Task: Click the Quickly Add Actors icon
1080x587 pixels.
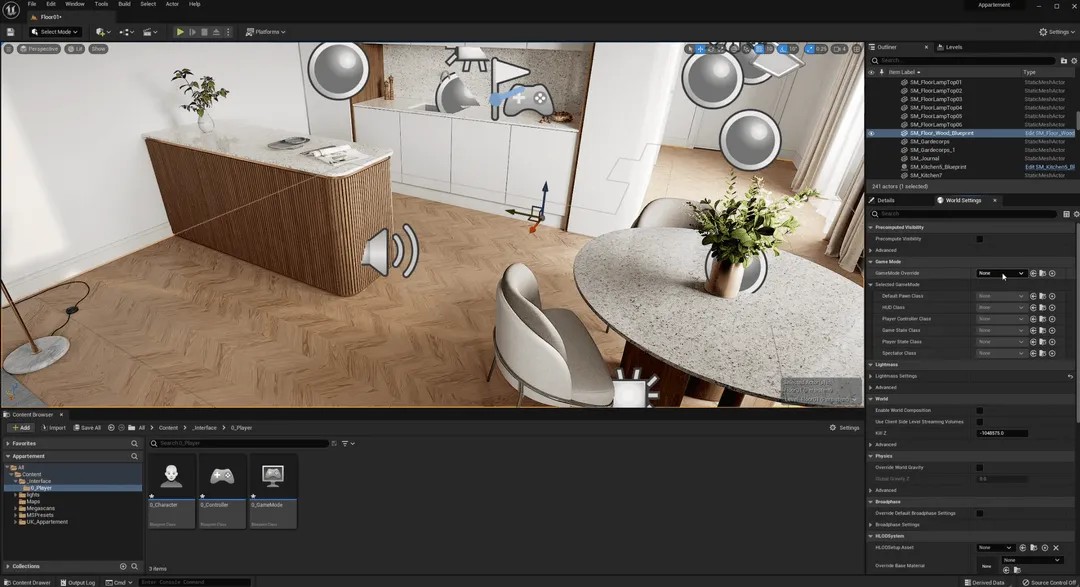Action: point(99,31)
